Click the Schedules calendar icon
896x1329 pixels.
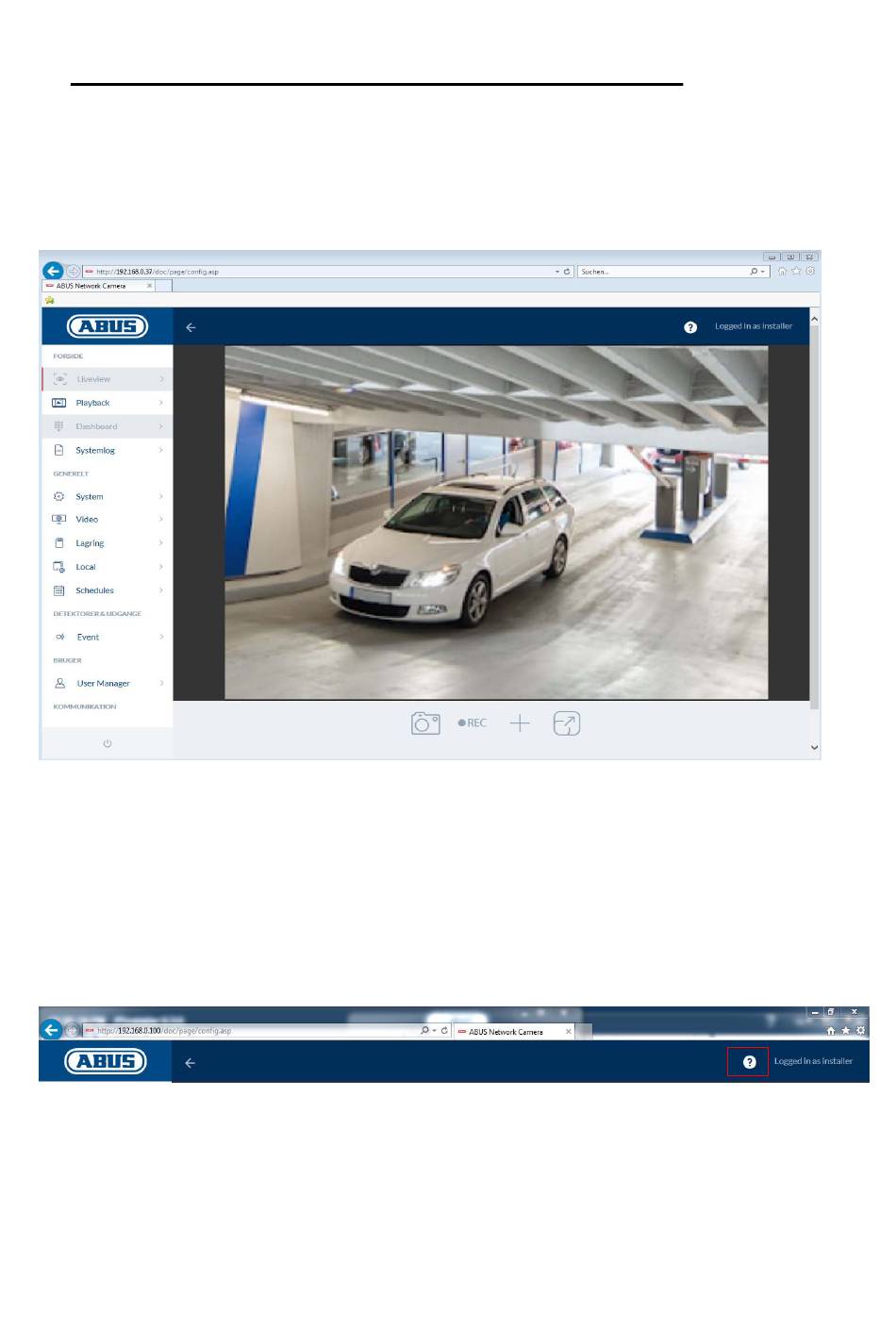tap(59, 590)
